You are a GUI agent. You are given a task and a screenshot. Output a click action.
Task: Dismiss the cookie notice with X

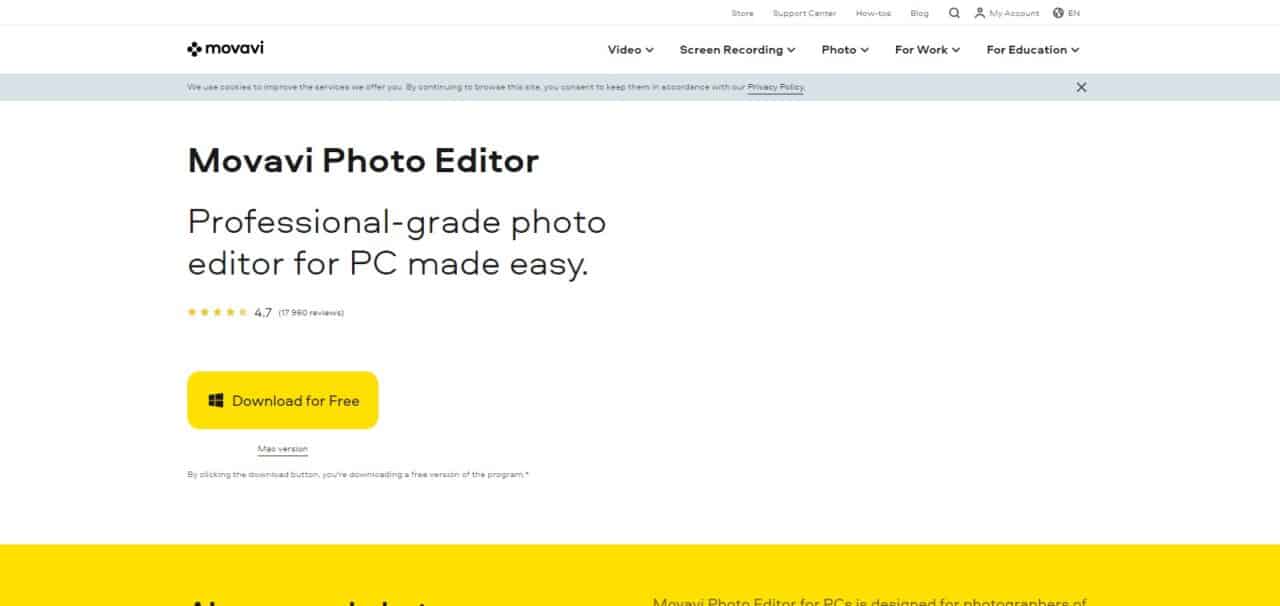pos(1081,87)
